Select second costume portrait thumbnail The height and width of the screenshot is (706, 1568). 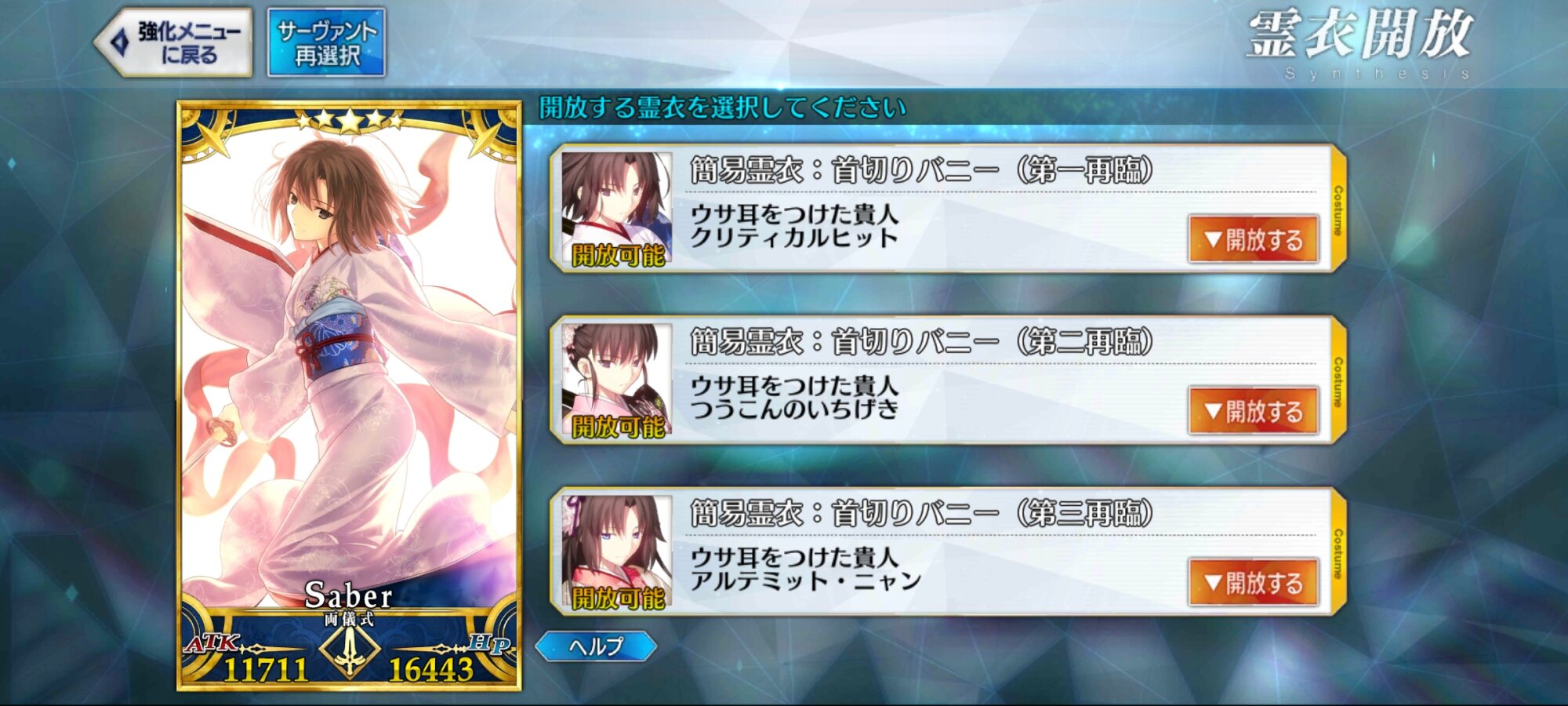pos(616,381)
